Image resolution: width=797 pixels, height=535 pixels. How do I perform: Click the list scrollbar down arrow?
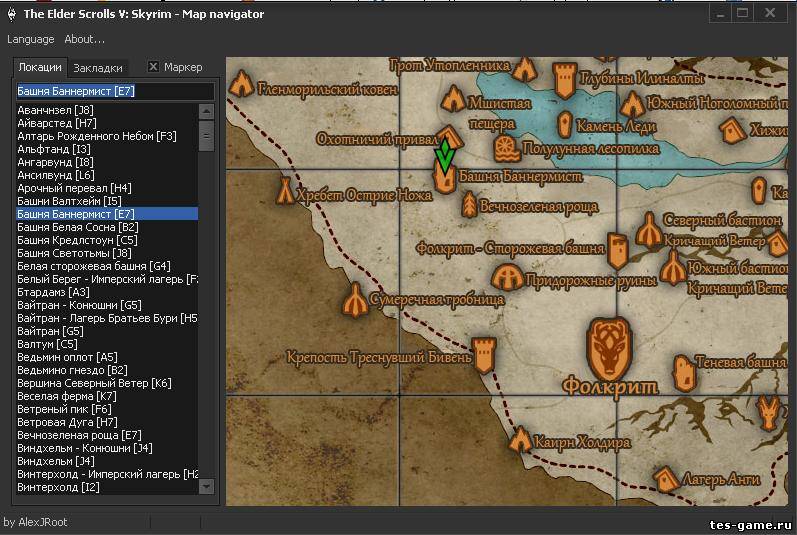tap(206, 486)
